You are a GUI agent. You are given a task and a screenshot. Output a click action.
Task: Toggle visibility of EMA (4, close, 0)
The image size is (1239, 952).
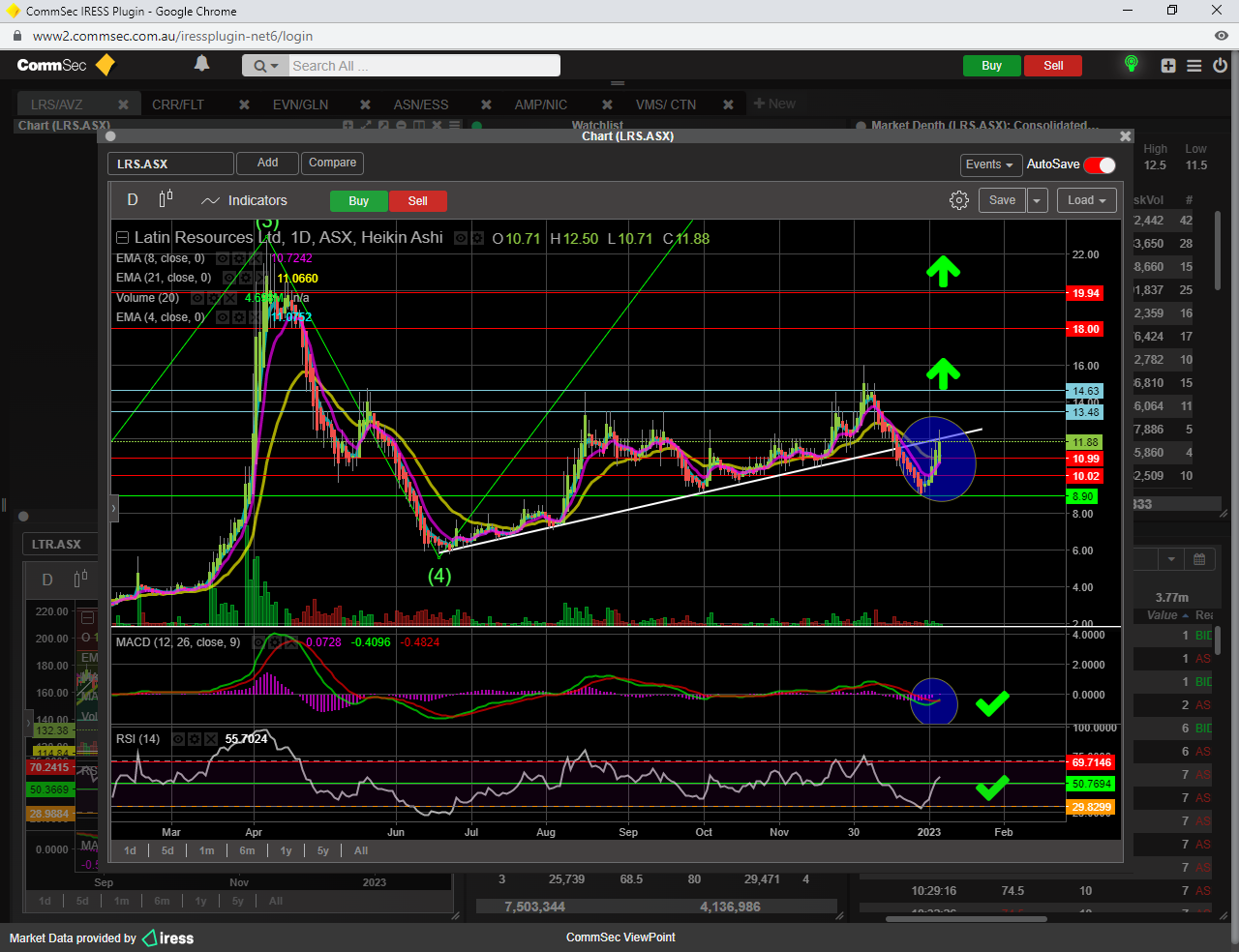[223, 317]
